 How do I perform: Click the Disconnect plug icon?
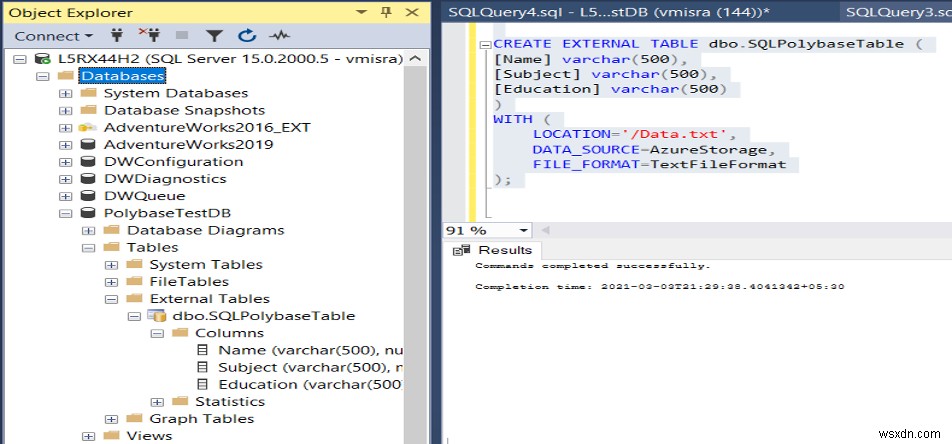pyautogui.click(x=148, y=36)
